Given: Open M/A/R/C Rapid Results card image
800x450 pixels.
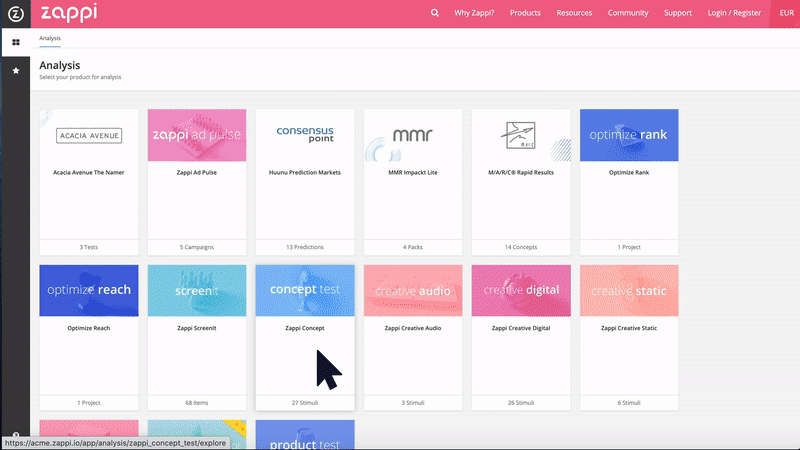Looking at the screenshot, I should [521, 135].
